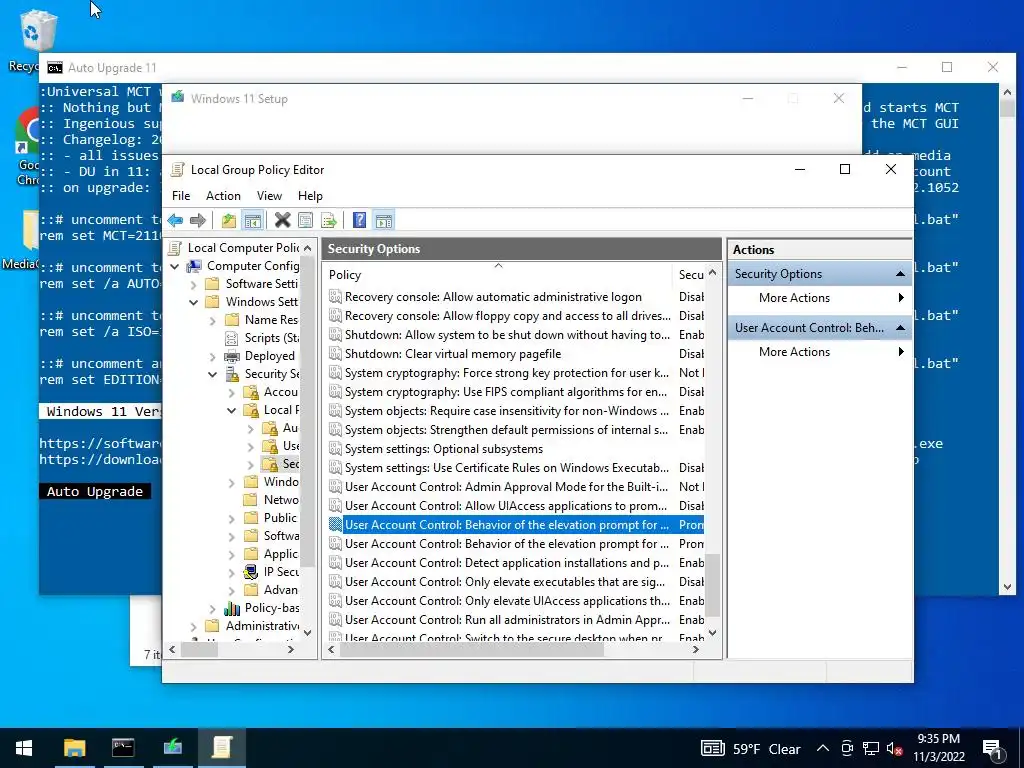This screenshot has width=1024, height=768.
Task: Select Scripts (Startup/Shutdown) tree item
Action: 262,338
